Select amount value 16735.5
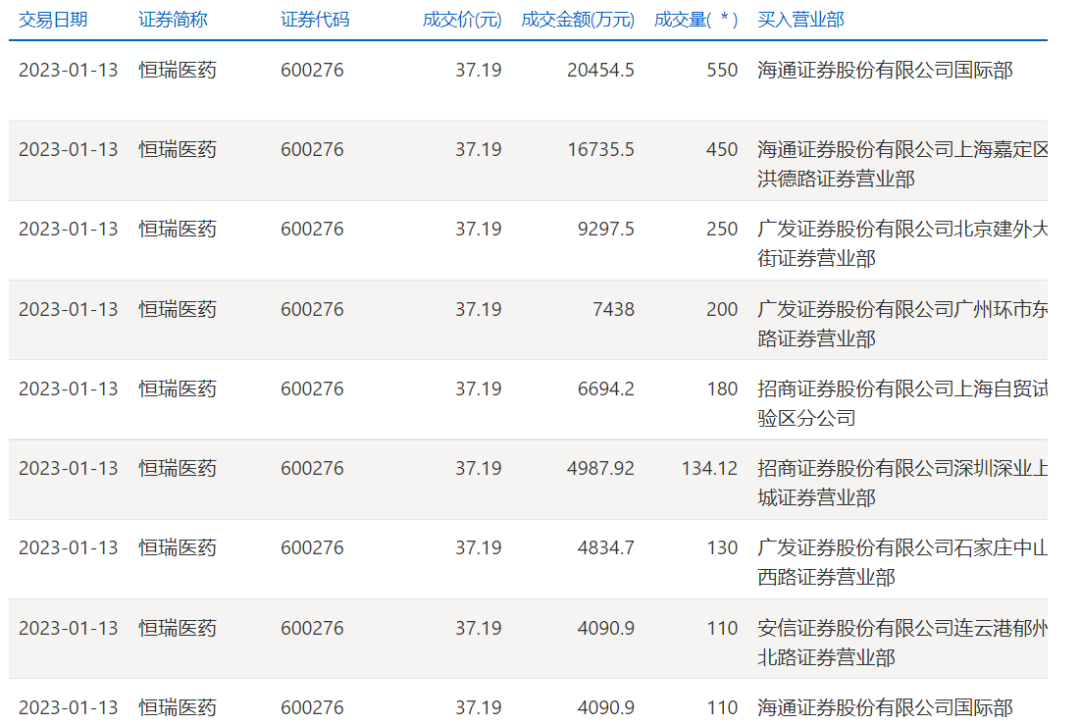 click(x=601, y=149)
